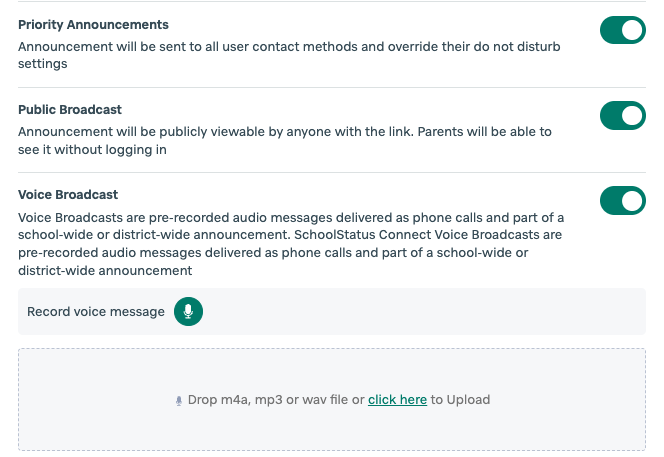Toggle the Voice Broadcast switch off
The image size is (664, 457).
point(622,200)
